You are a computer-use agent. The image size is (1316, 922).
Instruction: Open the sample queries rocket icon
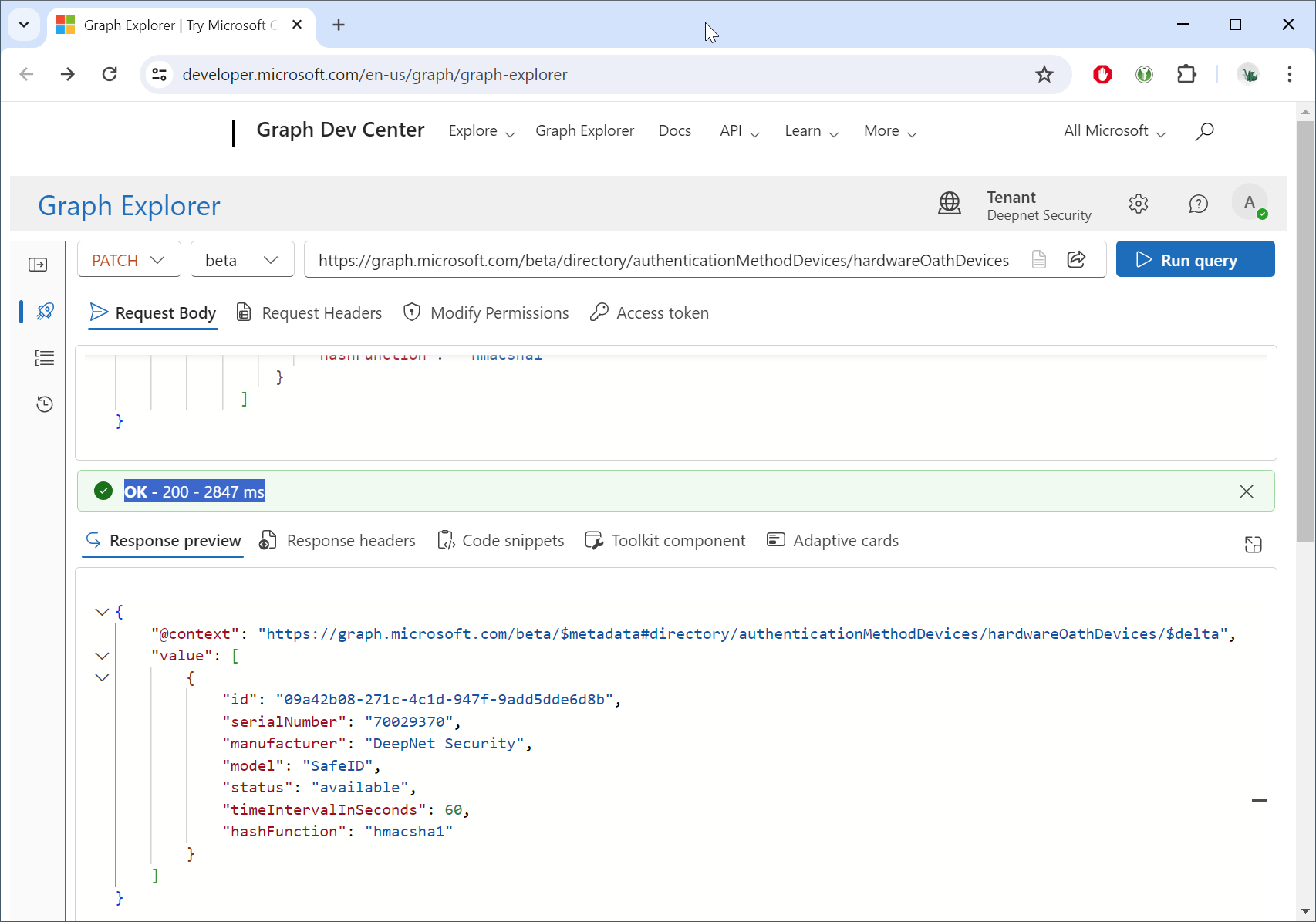point(45,311)
